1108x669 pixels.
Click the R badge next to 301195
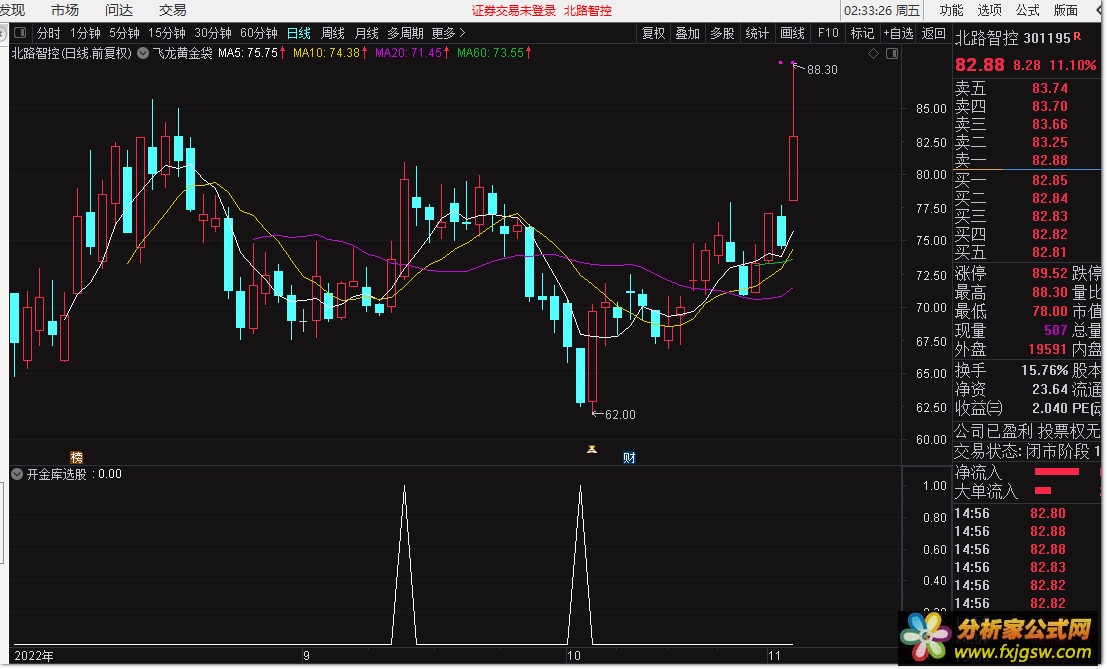pos(1077,36)
